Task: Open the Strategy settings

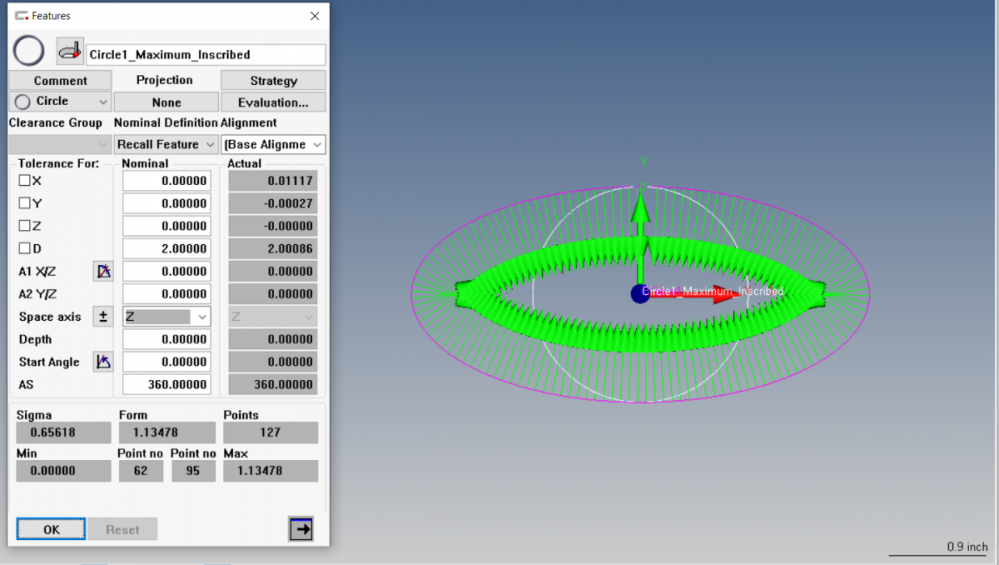Action: (x=273, y=80)
